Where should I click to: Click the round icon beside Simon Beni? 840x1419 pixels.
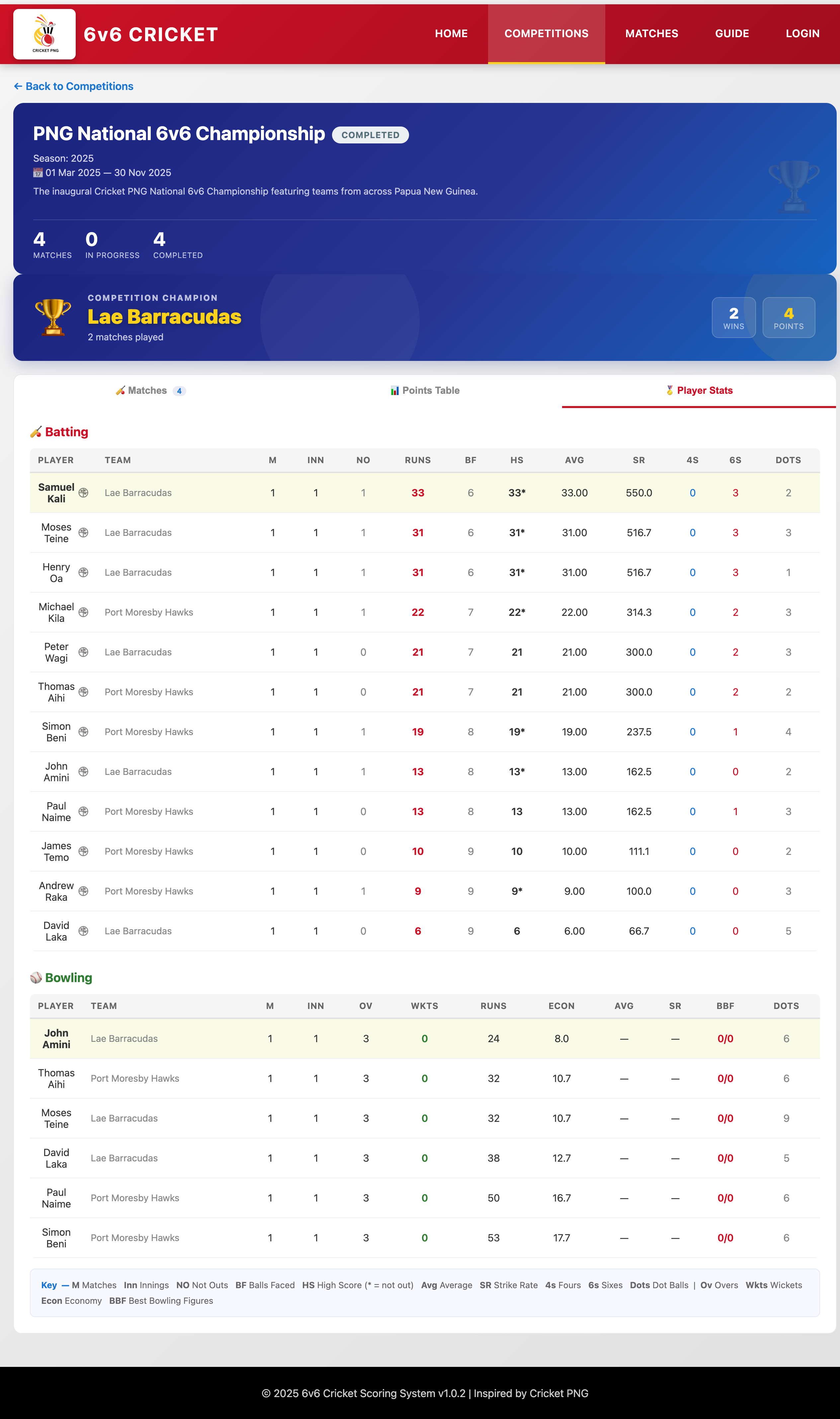tap(83, 732)
